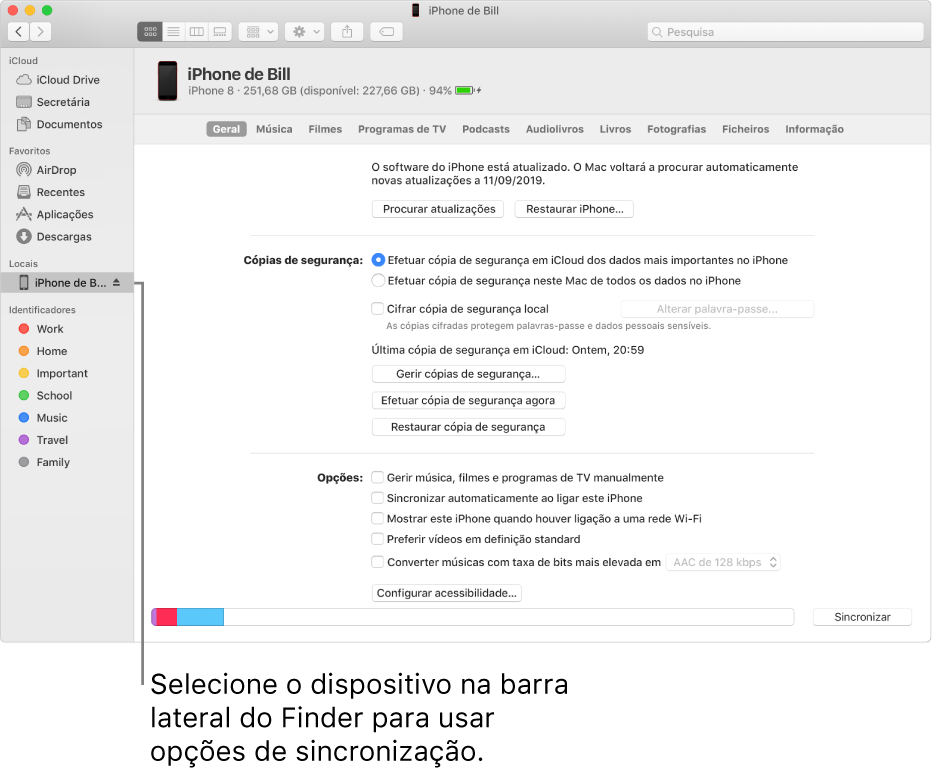
Task: Switch to the Música tab
Action: coord(274,129)
